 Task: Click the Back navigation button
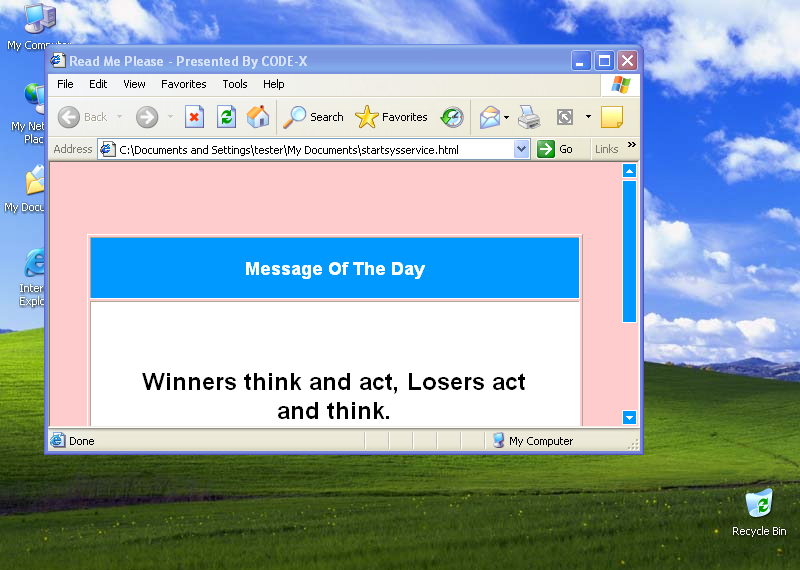82,117
